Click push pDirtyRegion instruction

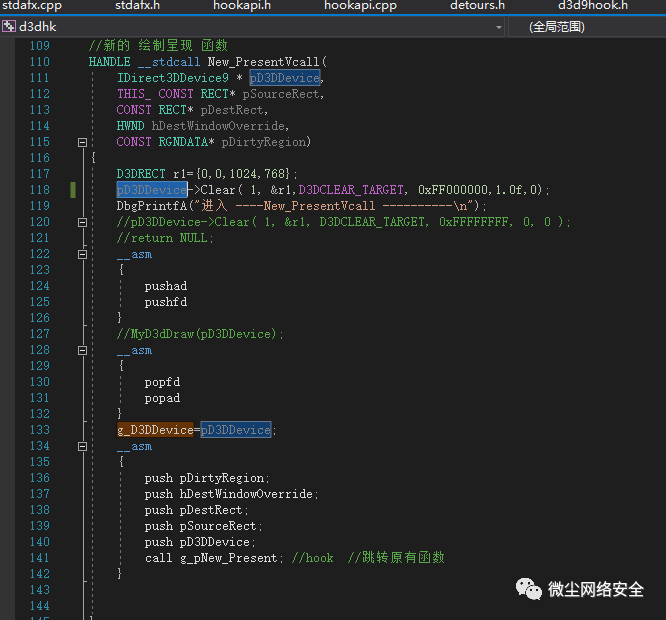pyautogui.click(x=207, y=478)
